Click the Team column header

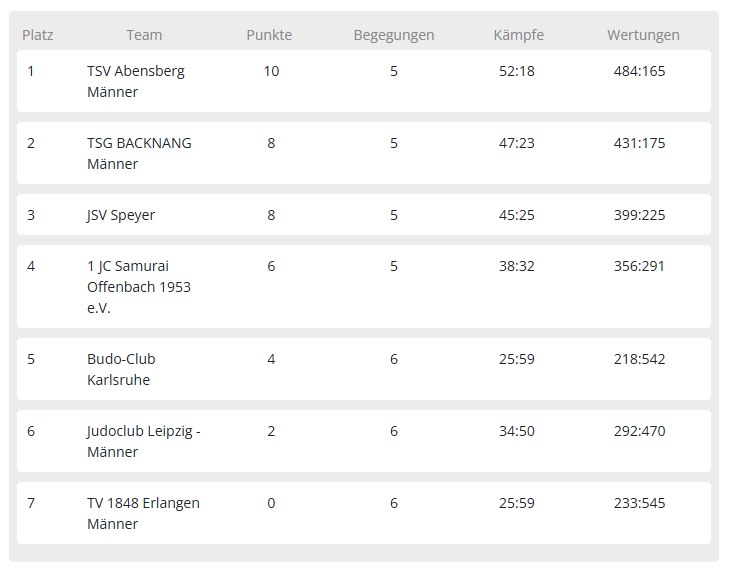tap(144, 35)
